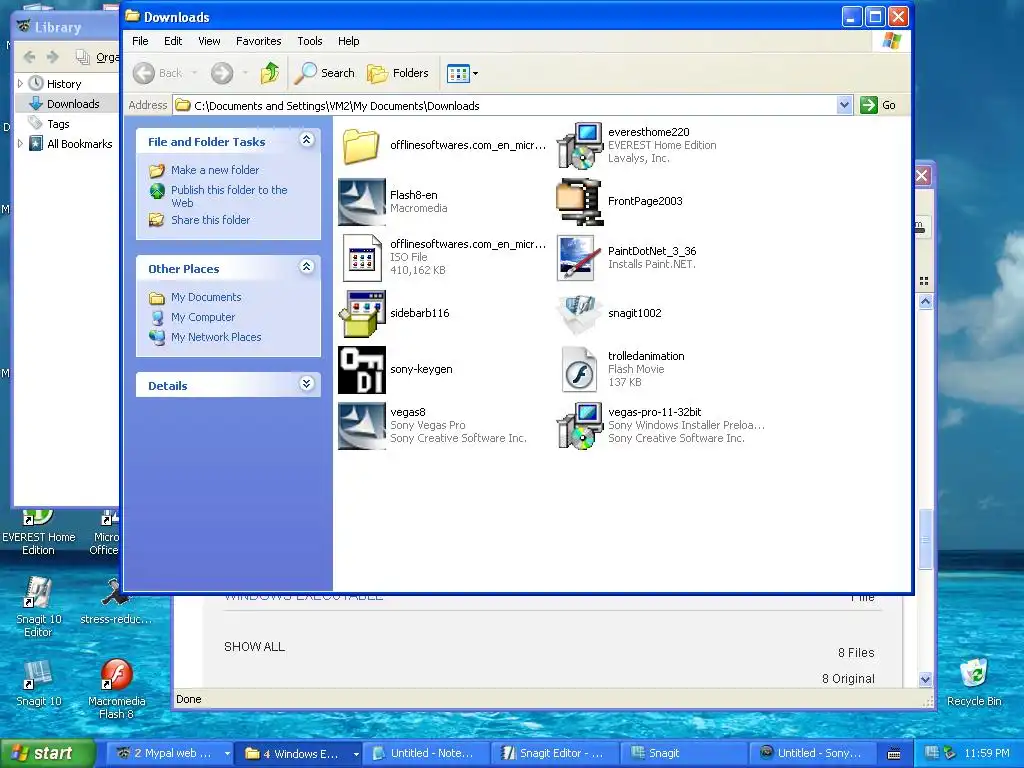Expand the All Bookmarks tree node

click(20, 144)
